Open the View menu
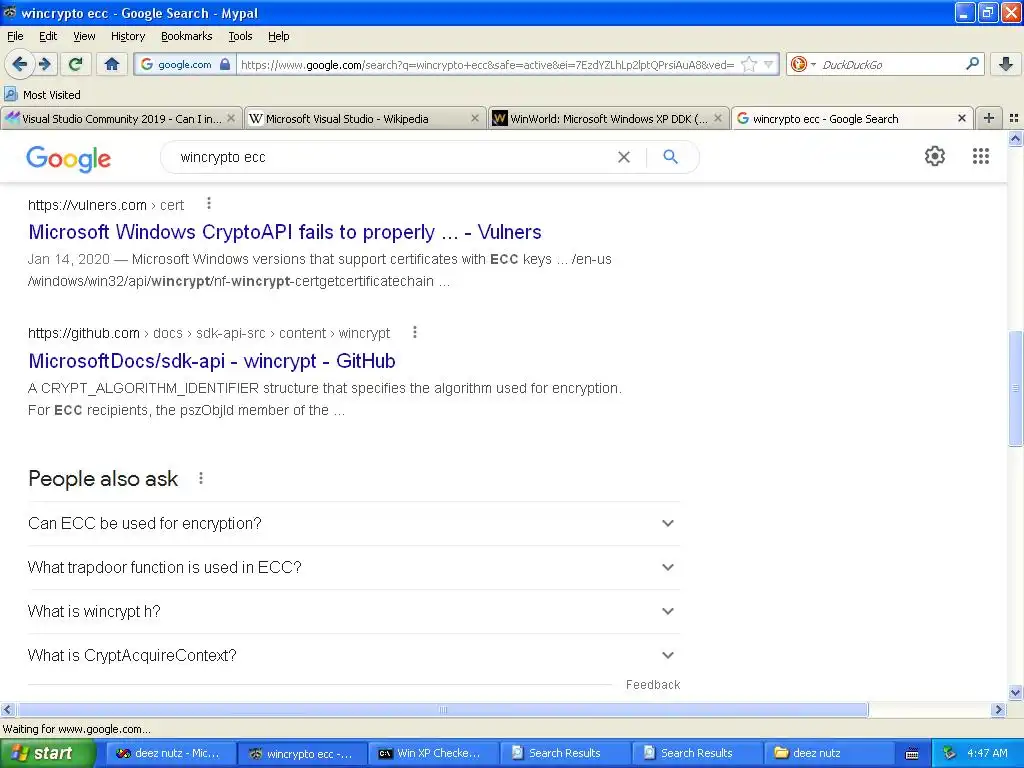Screen dimensions: 1024x768 (84, 36)
